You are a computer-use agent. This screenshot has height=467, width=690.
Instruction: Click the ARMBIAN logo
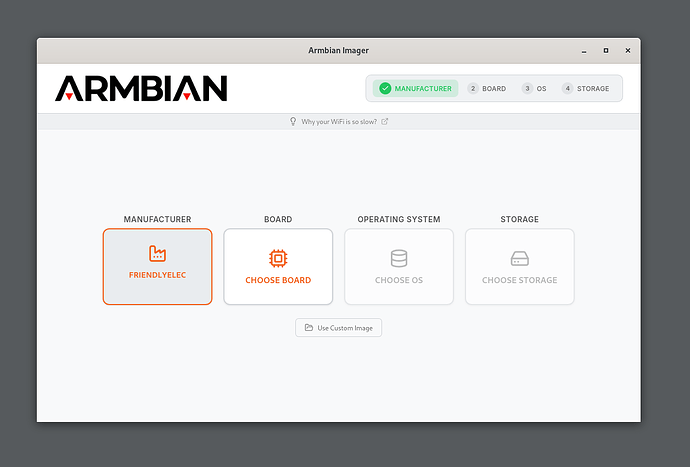click(141, 89)
